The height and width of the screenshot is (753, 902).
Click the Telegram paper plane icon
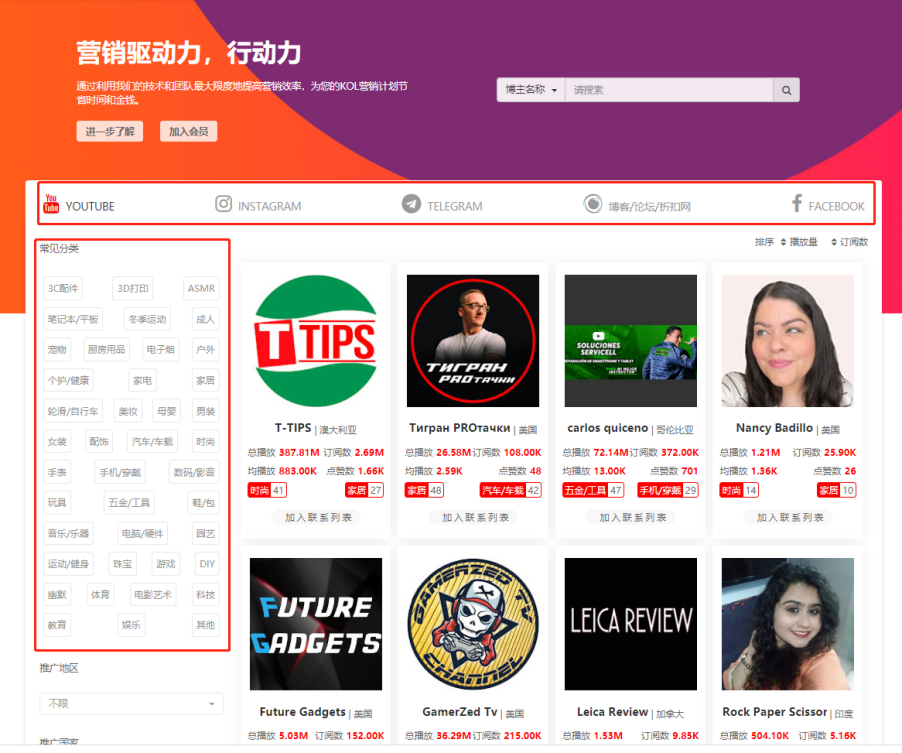[x=411, y=204]
